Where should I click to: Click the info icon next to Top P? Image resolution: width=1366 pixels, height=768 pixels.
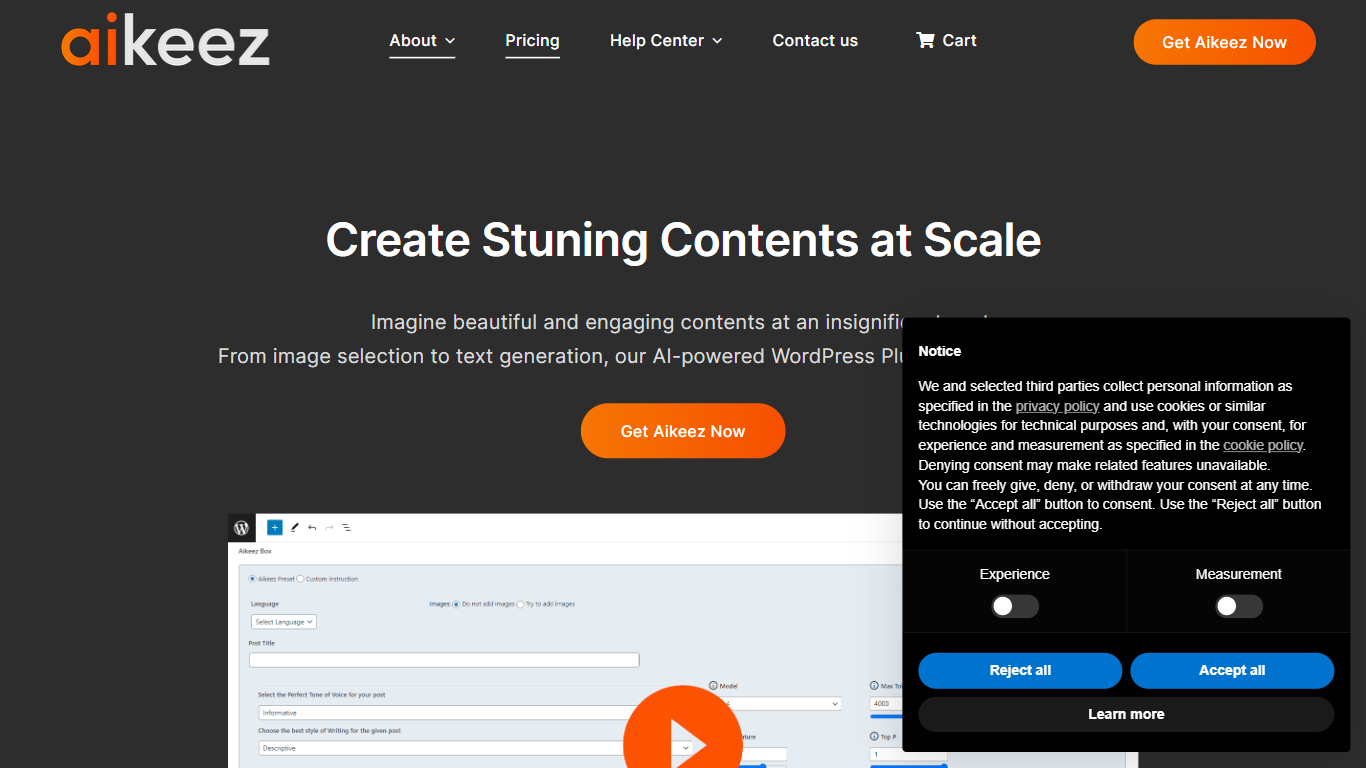[875, 737]
